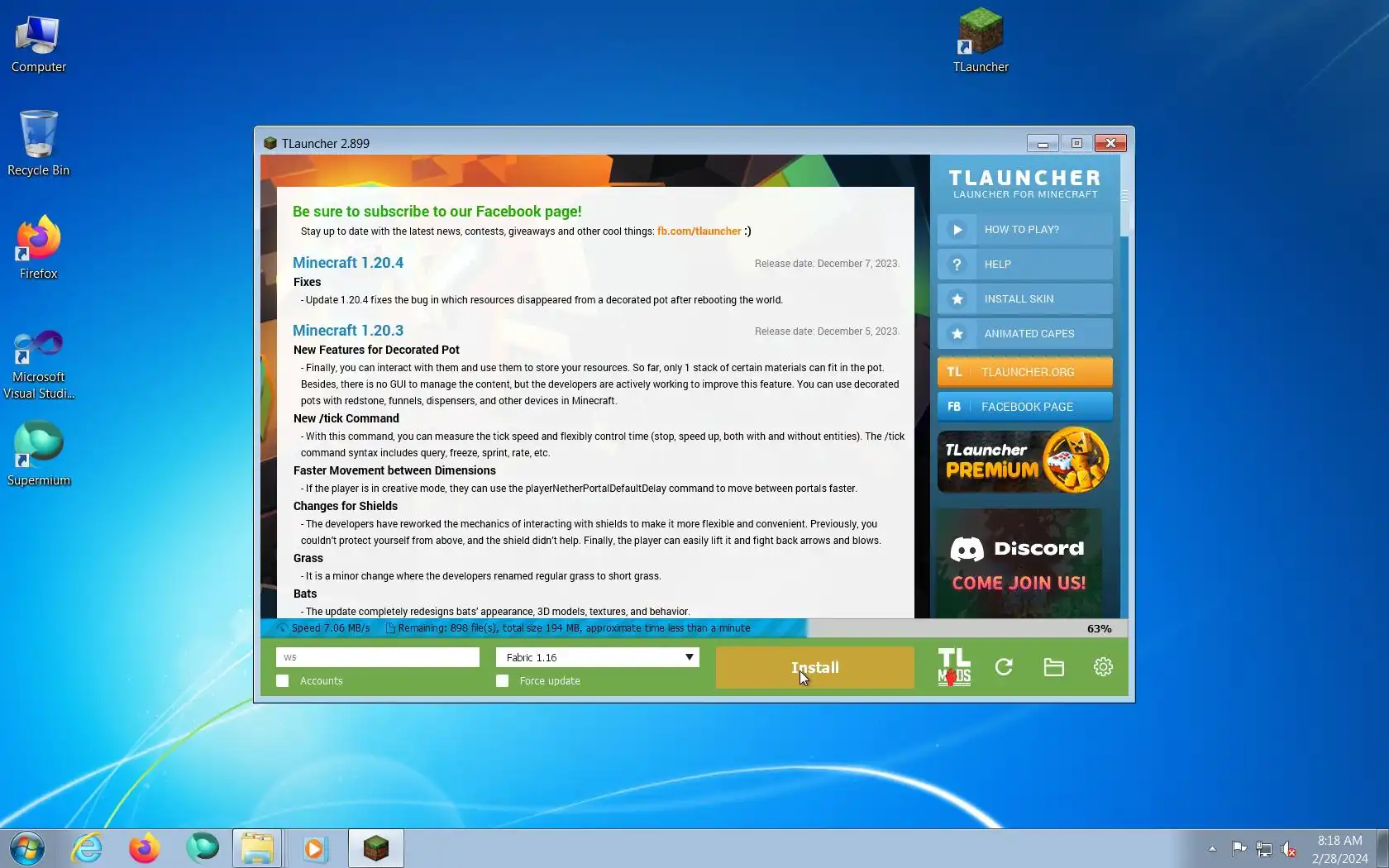The image size is (1389, 868).
Task: Click 'Release date: December 5, 2023.' text
Action: click(x=827, y=331)
